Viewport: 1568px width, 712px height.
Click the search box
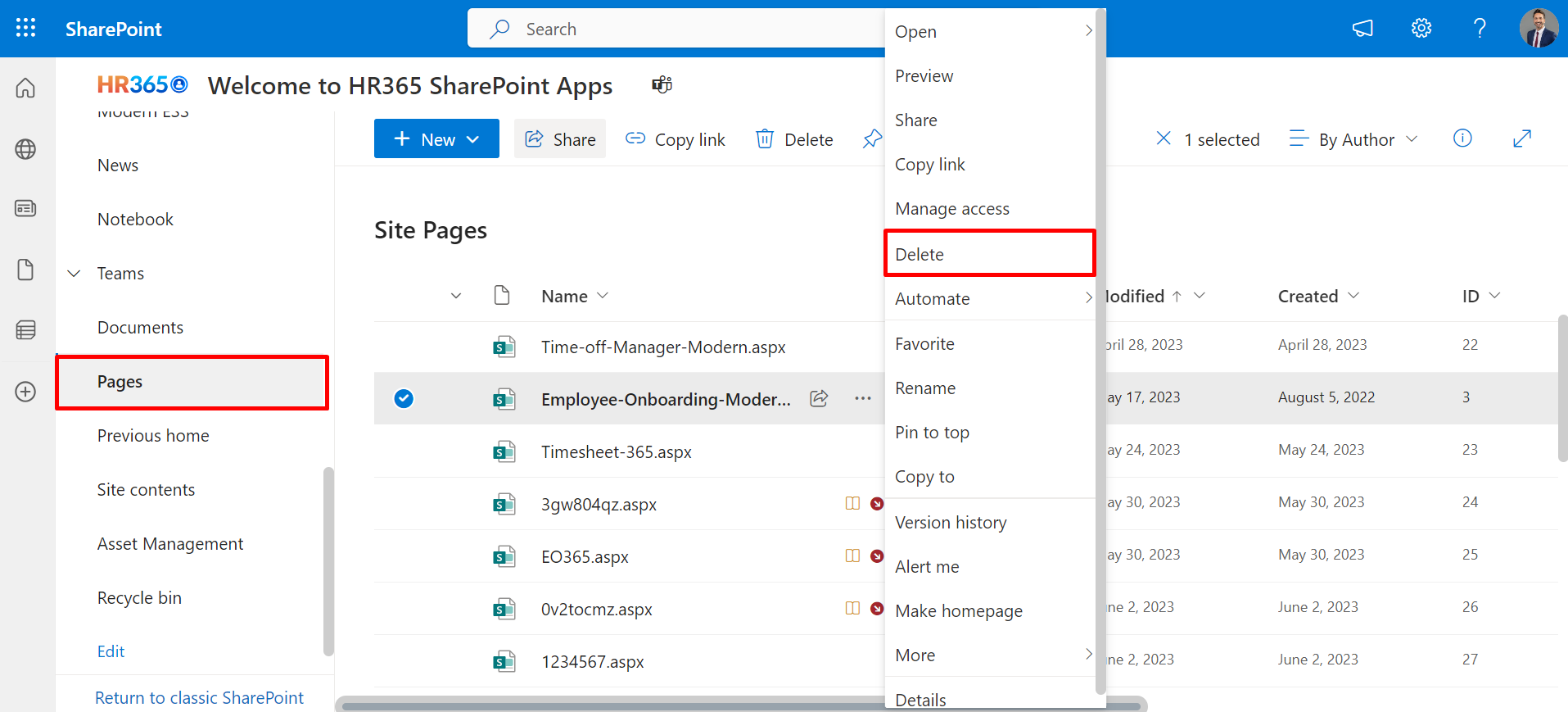click(676, 29)
